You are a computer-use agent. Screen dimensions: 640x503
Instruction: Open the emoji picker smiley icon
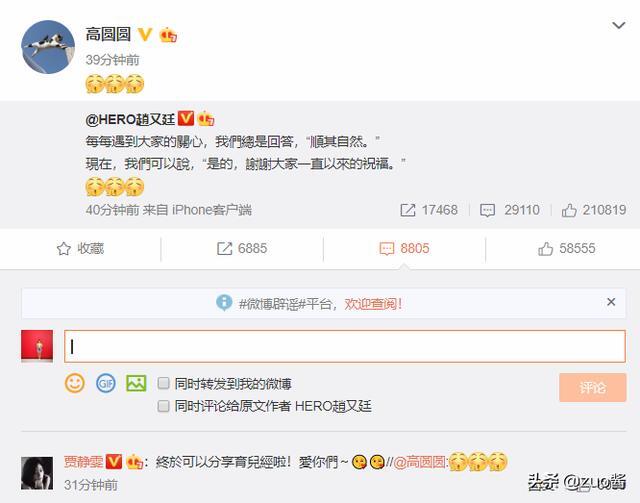pyautogui.click(x=75, y=383)
